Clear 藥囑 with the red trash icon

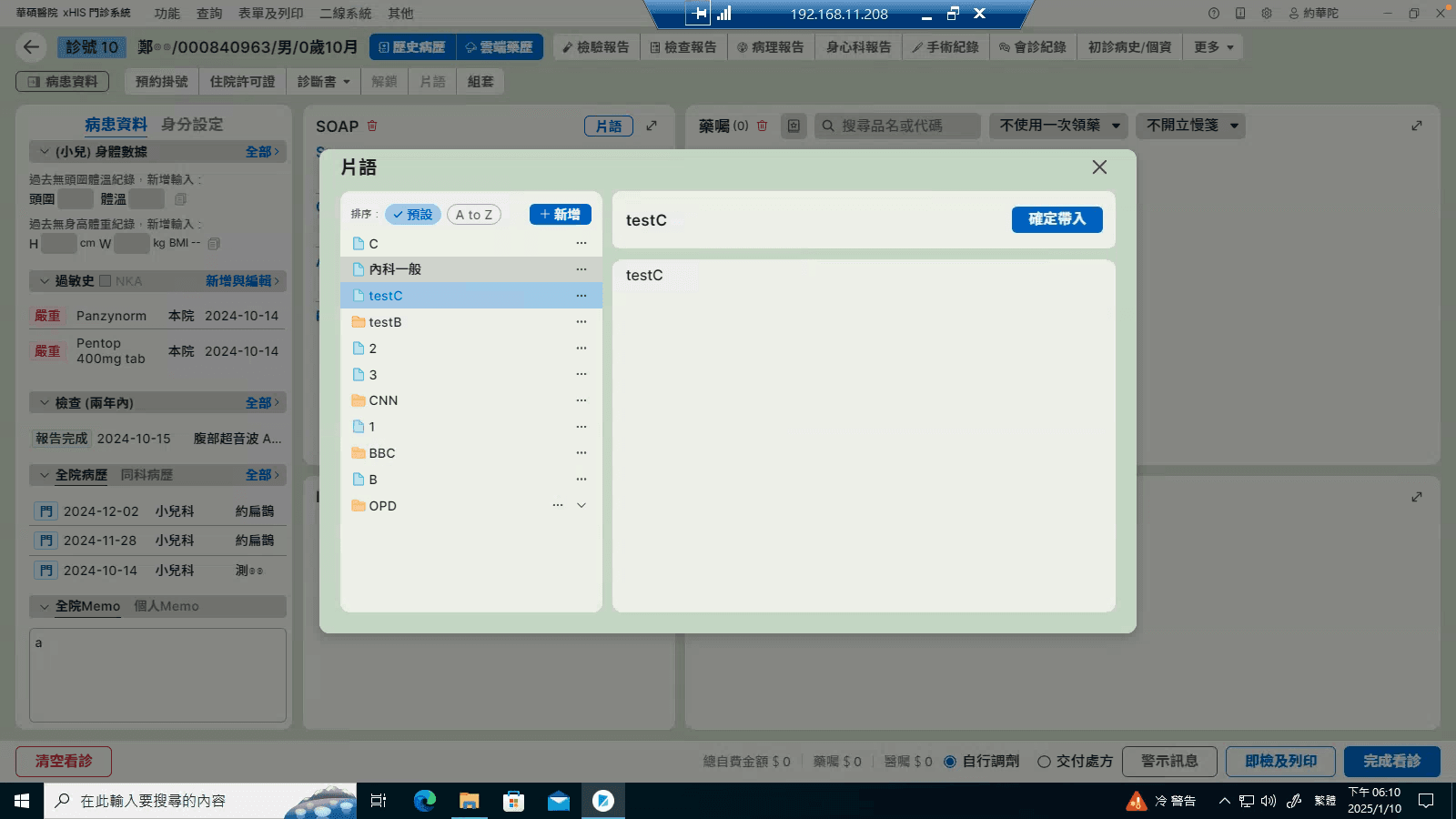pos(763,126)
